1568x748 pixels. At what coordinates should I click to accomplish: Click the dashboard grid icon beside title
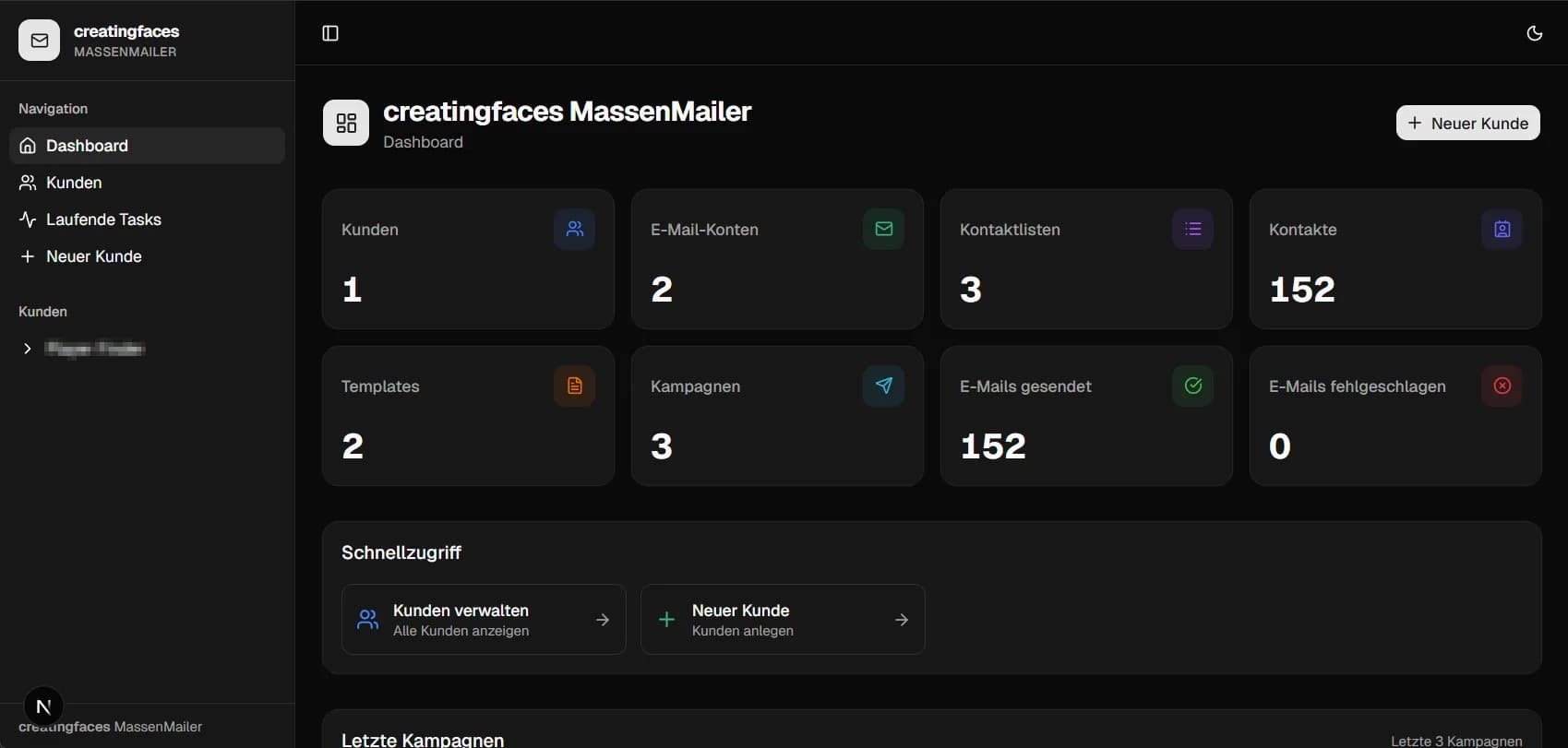[x=346, y=123]
